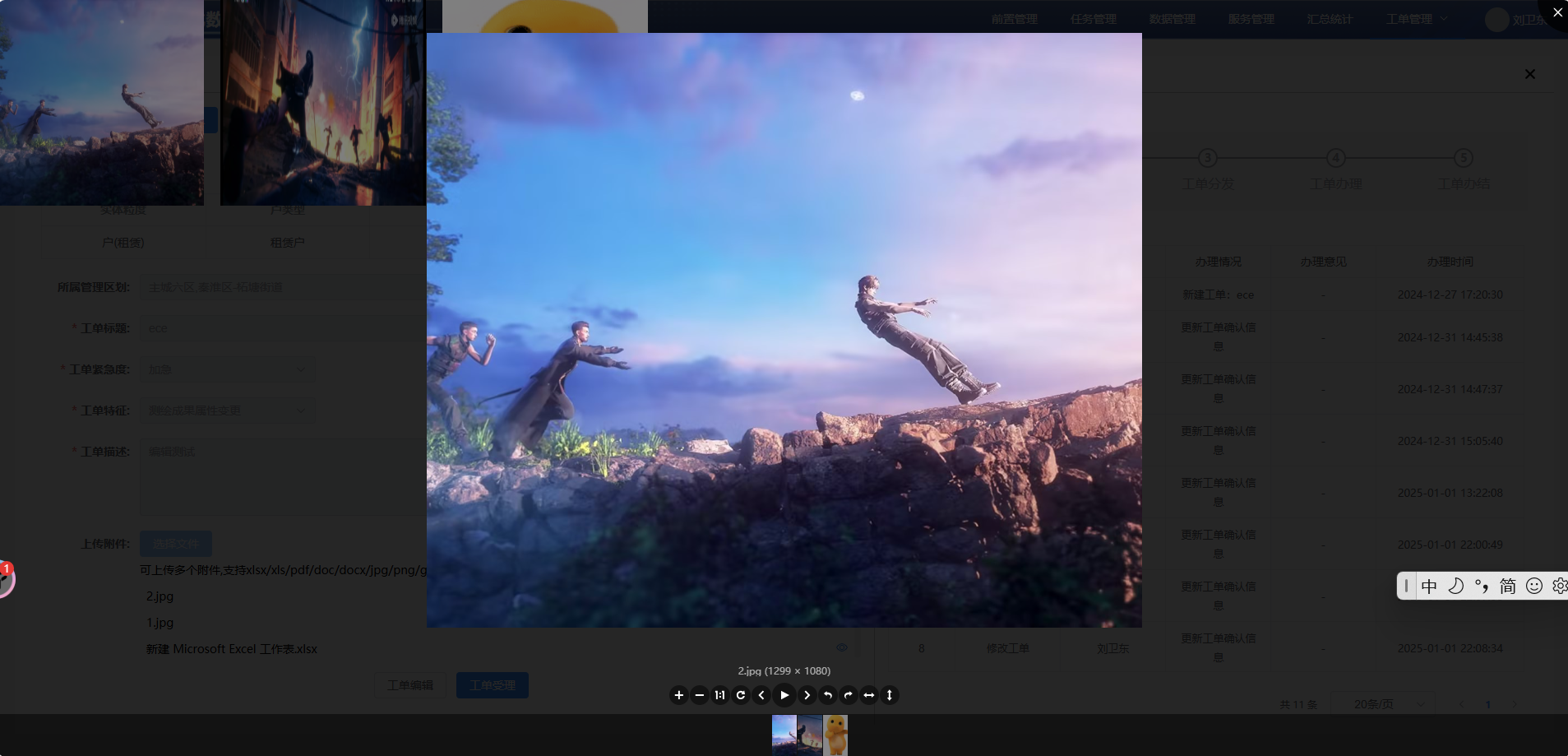The height and width of the screenshot is (756, 1568).
Task: Click the cat street image preview behind viewer
Action: click(323, 102)
